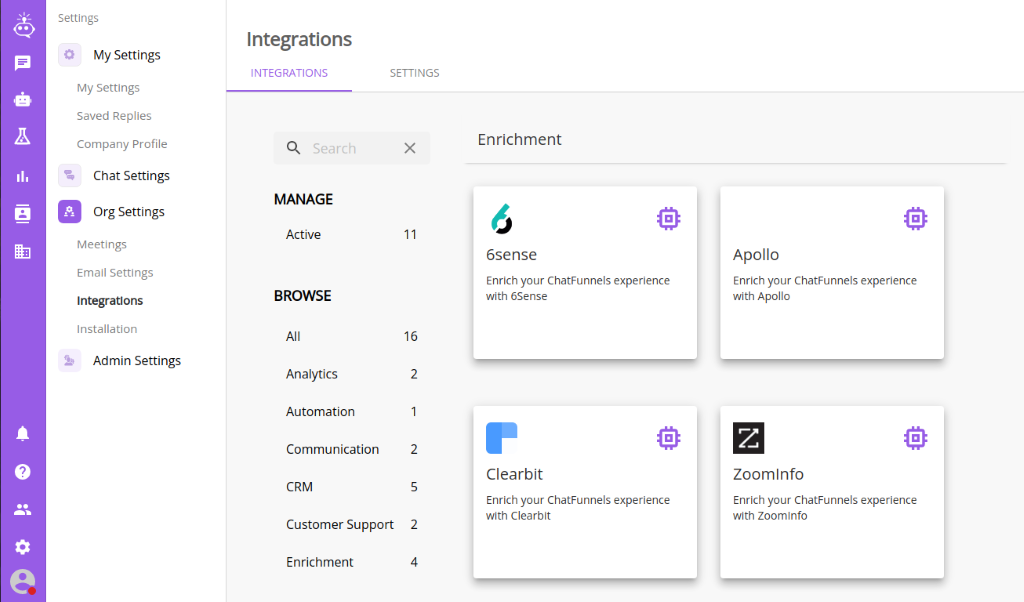Open the Clearbit integration card title
This screenshot has height=602, width=1024.
click(514, 474)
